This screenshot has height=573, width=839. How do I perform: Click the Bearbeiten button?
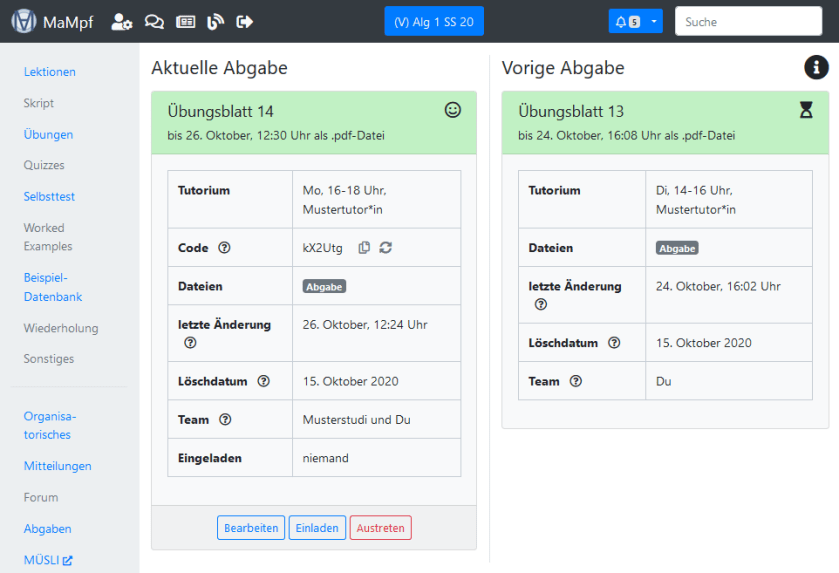(x=251, y=528)
